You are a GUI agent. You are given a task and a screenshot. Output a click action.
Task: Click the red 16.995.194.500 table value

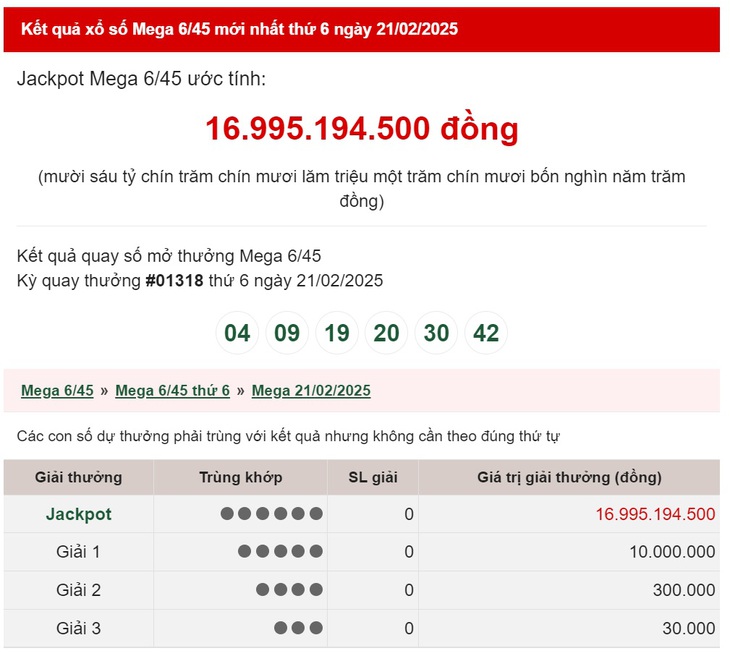point(655,514)
